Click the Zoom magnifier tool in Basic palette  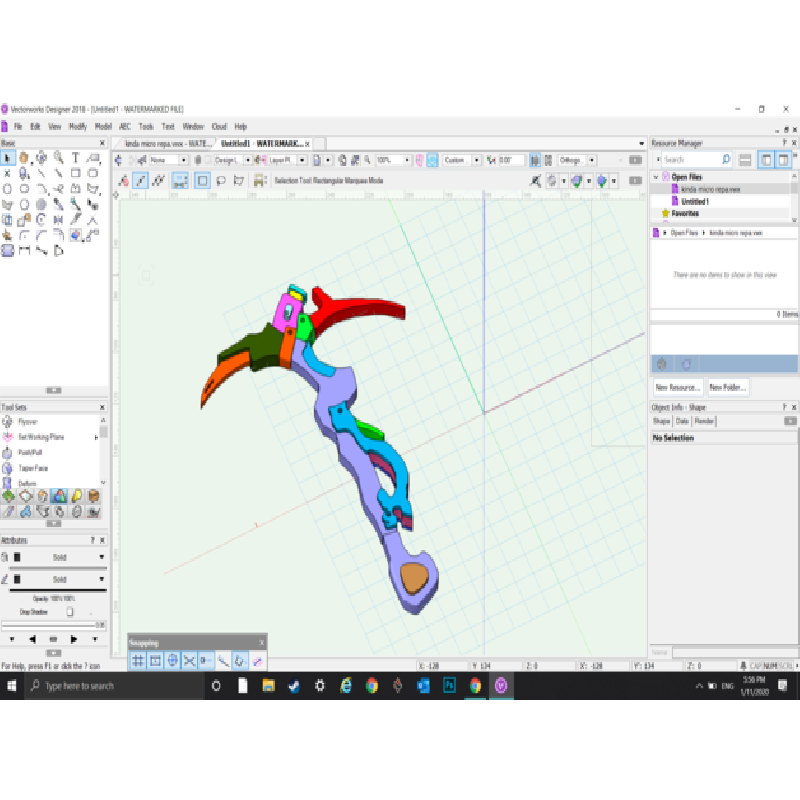(59, 157)
